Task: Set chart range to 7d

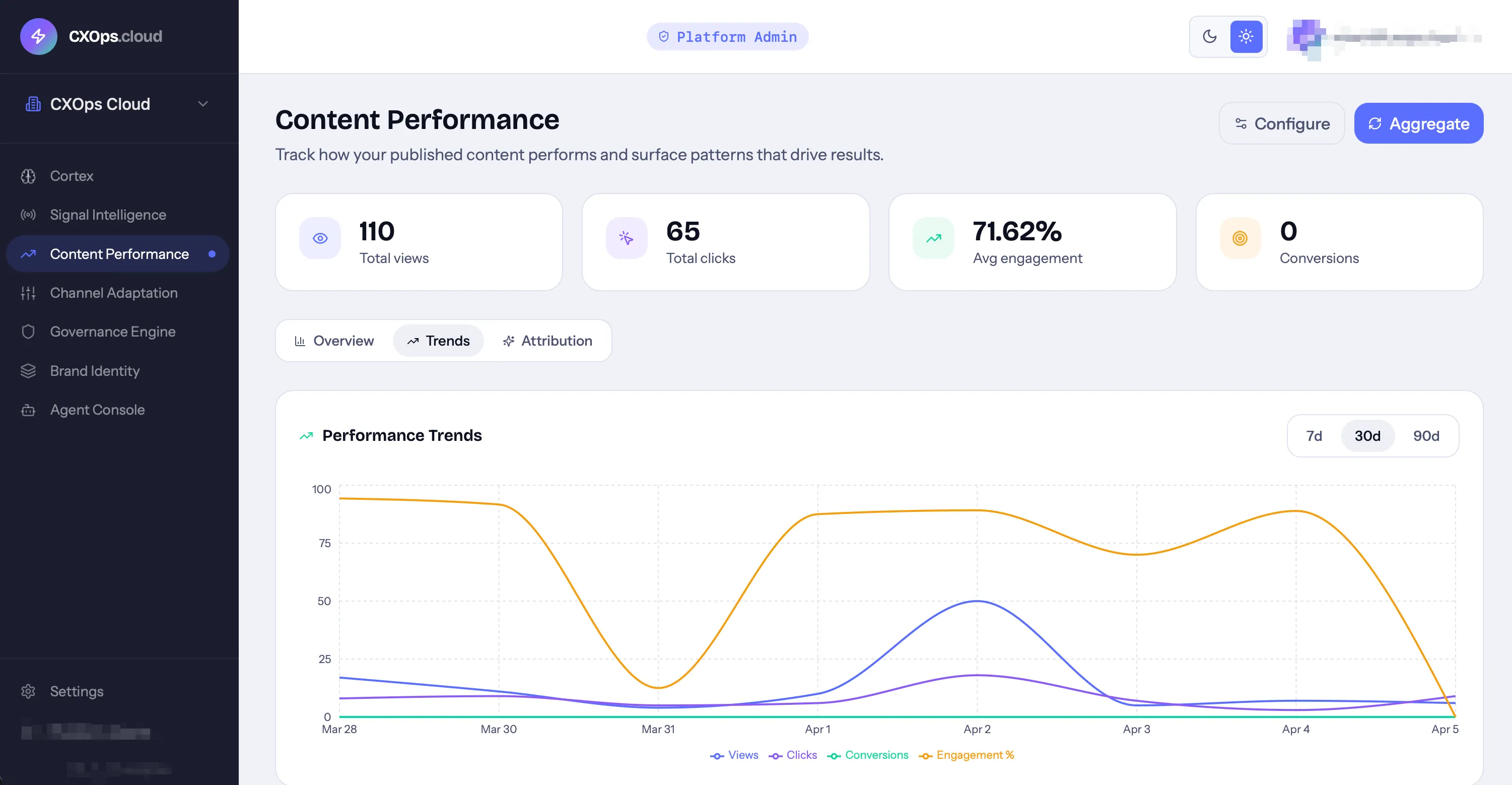Action: 1314,436
